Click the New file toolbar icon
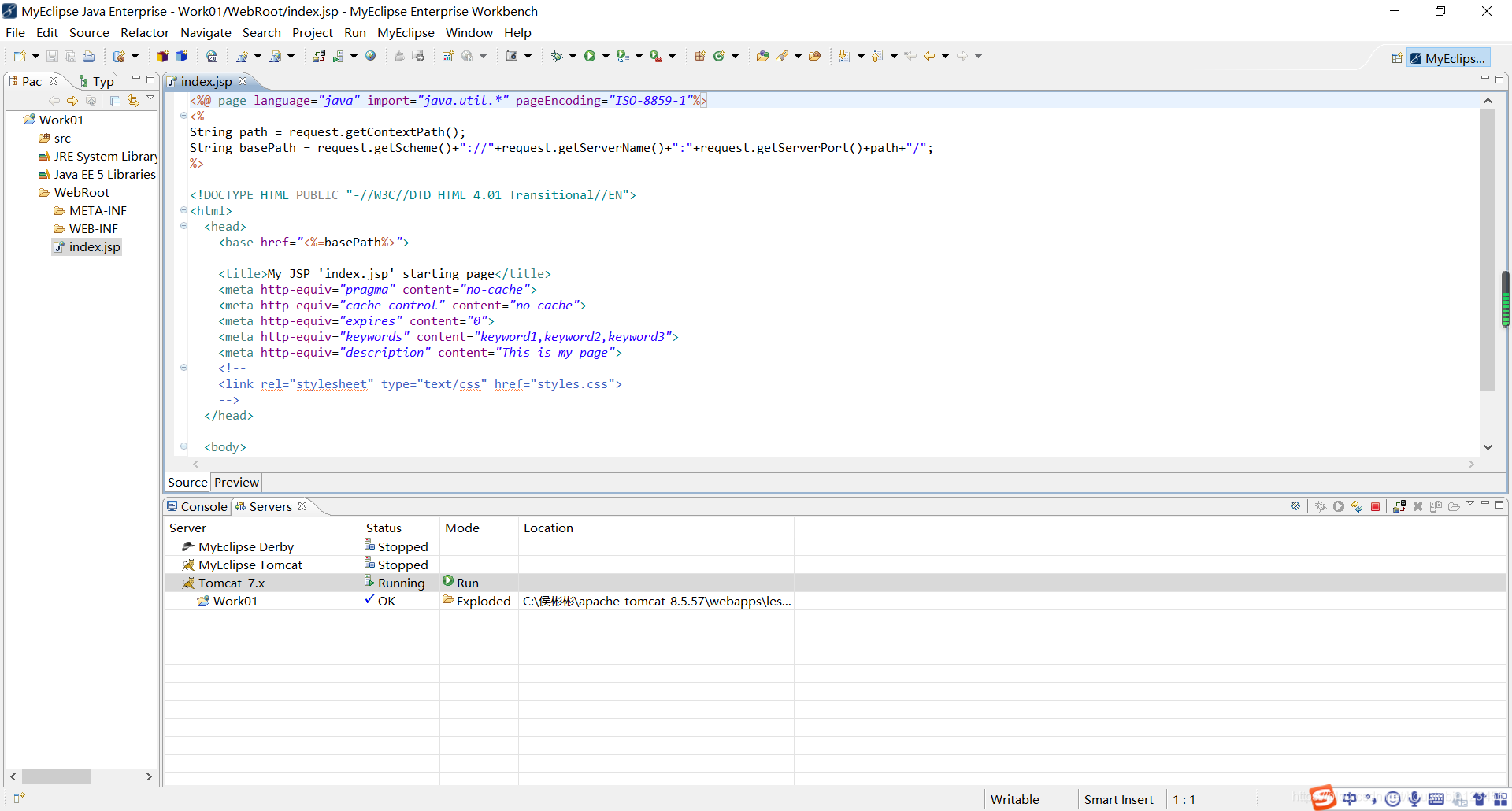Screen dimensions: 1512x811 click(x=20, y=56)
